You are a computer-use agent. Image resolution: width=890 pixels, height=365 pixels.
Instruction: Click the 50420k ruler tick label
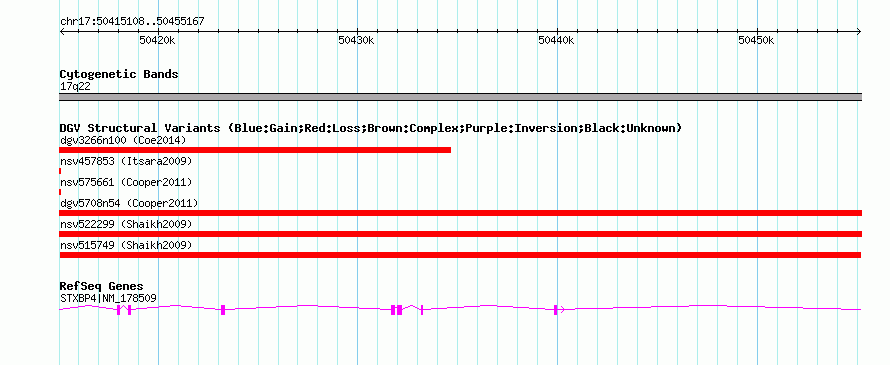click(157, 40)
